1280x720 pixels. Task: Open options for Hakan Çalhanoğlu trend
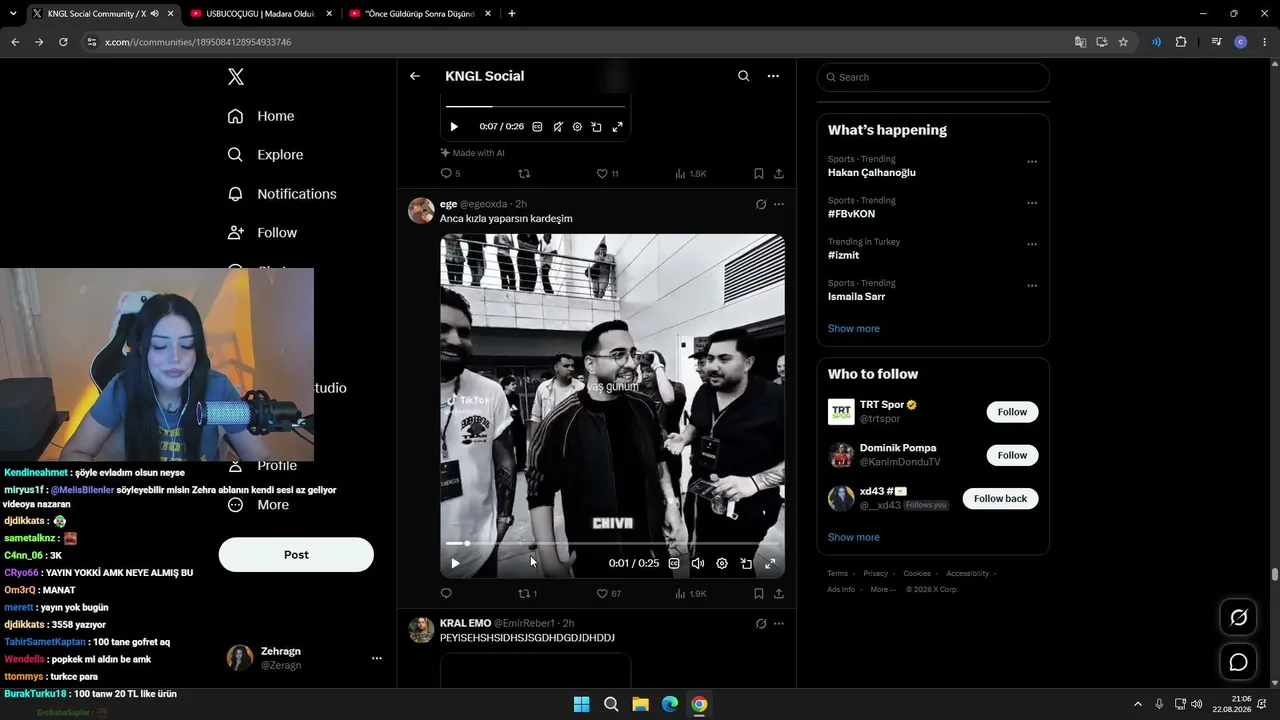tap(1032, 162)
